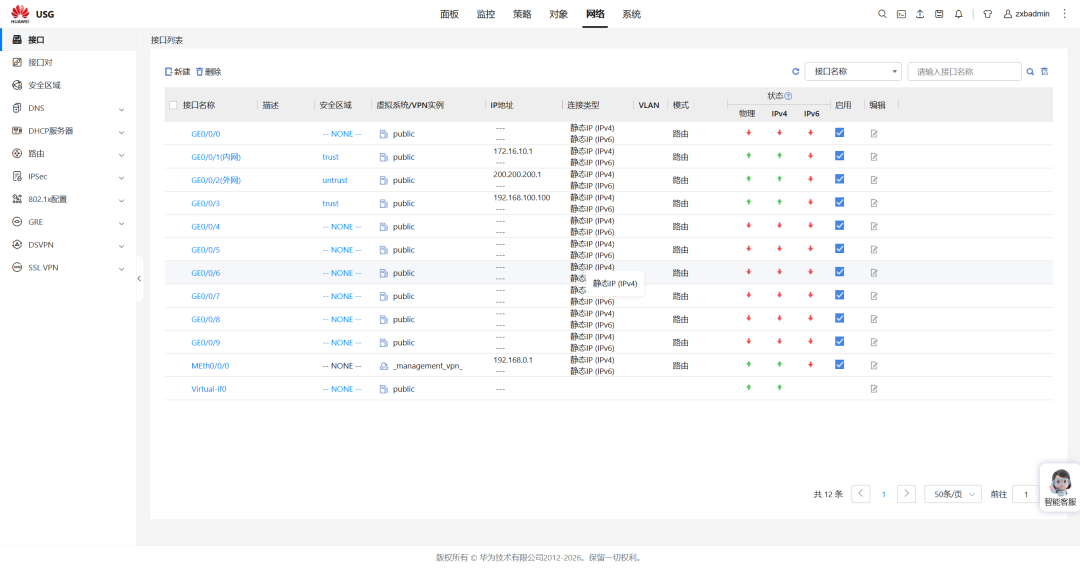Click the 新建 button

pos(178,72)
